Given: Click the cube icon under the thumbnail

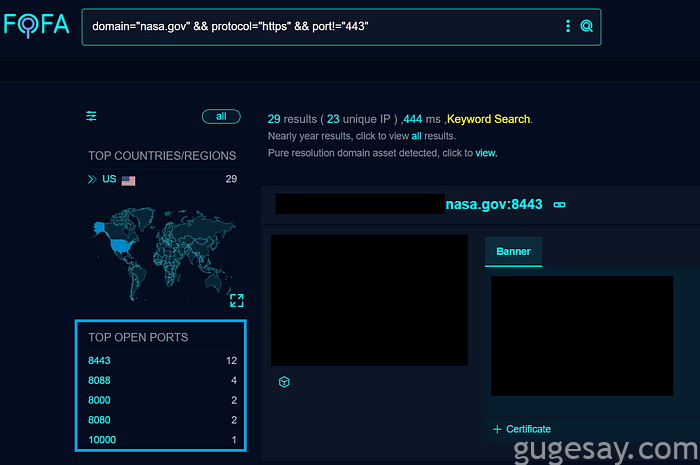Looking at the screenshot, I should click(284, 382).
